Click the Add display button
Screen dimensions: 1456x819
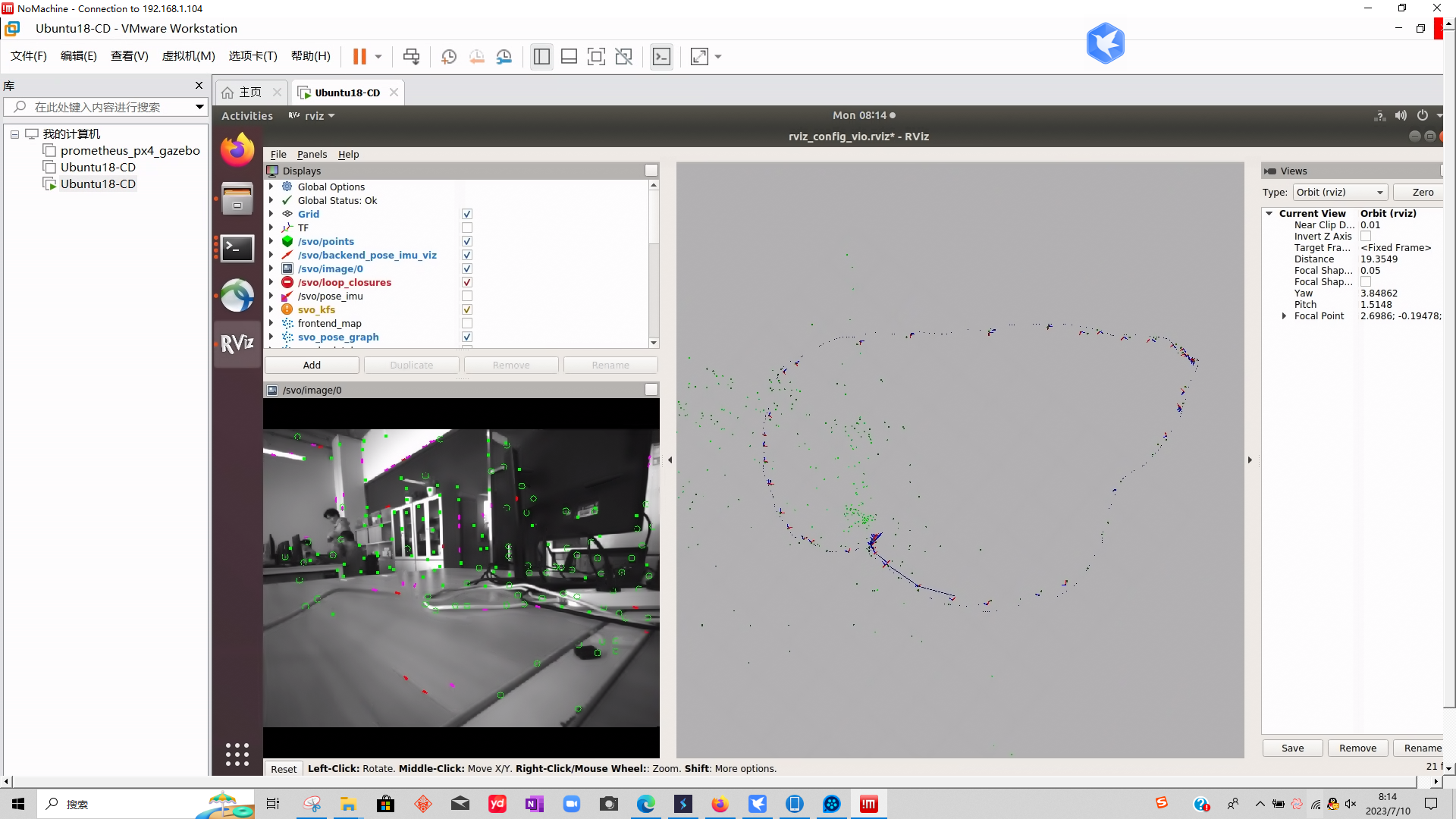[x=312, y=366]
